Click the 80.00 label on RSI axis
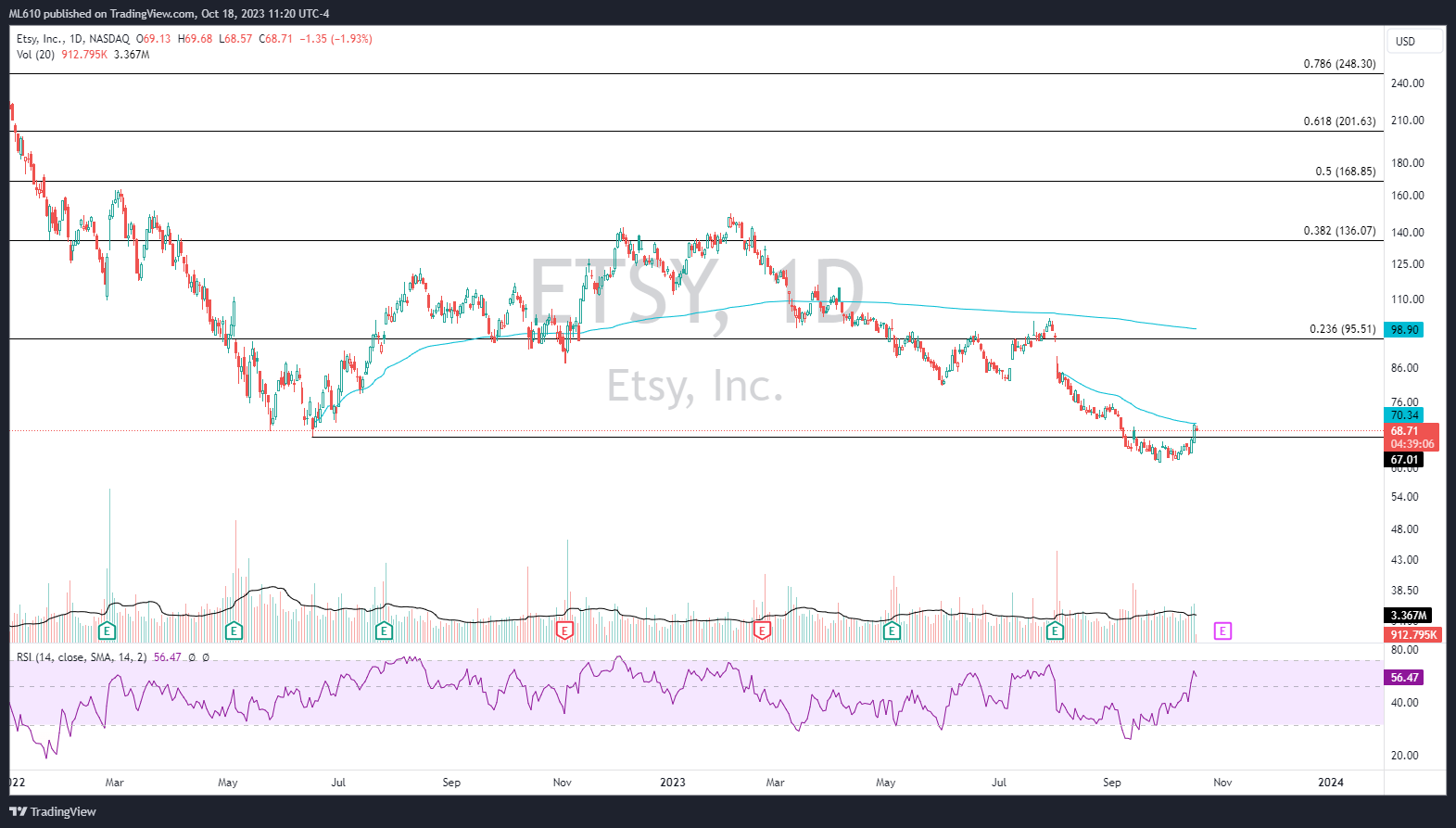 1405,651
